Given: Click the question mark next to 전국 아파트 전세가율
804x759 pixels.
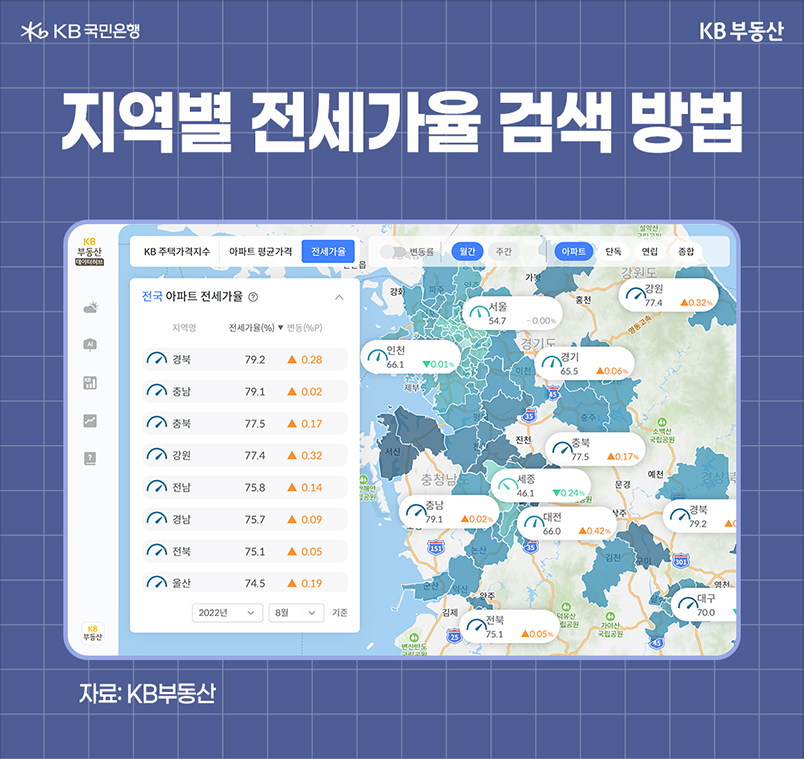Looking at the screenshot, I should pyautogui.click(x=253, y=297).
